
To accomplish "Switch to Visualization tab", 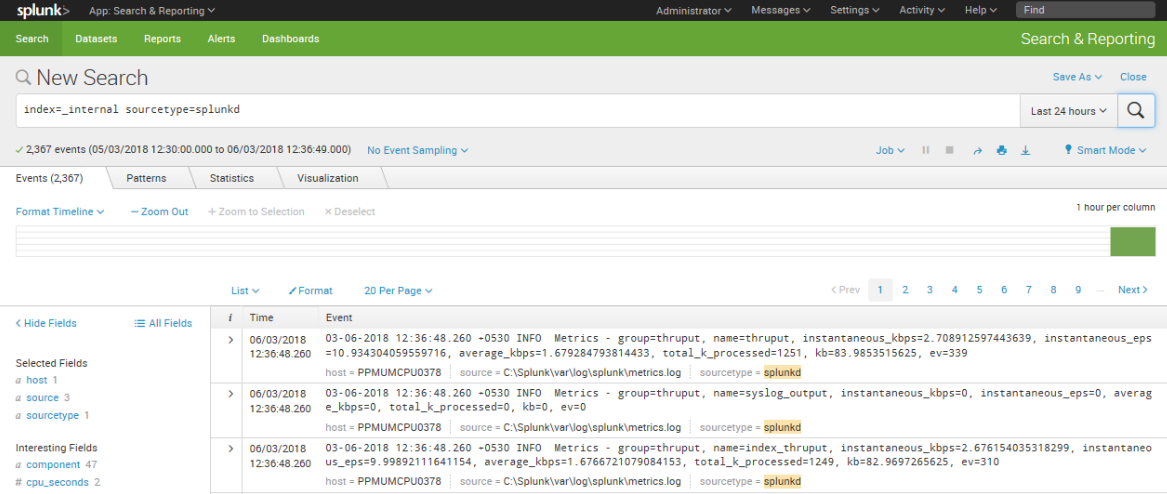I will tap(327, 179).
